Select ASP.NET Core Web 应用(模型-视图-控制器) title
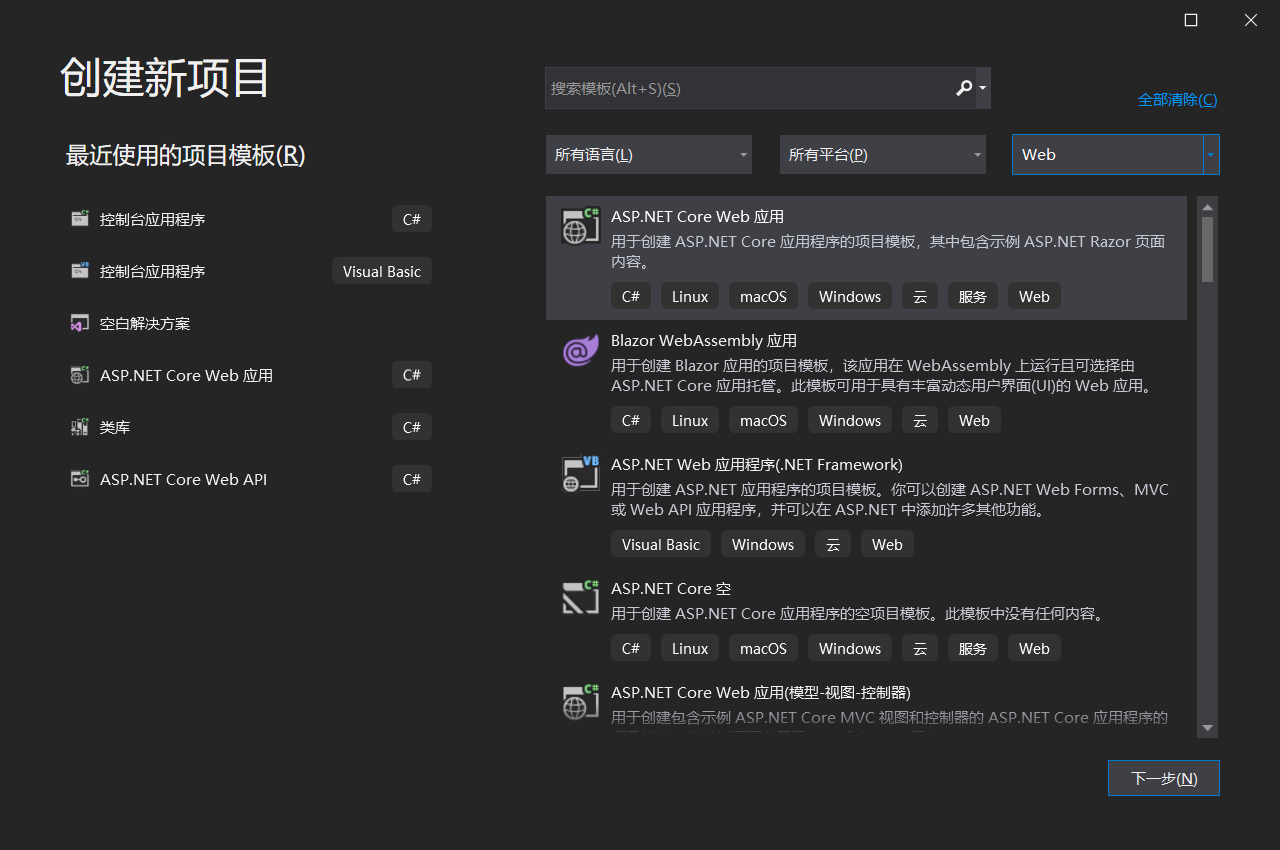1280x850 pixels. point(761,693)
